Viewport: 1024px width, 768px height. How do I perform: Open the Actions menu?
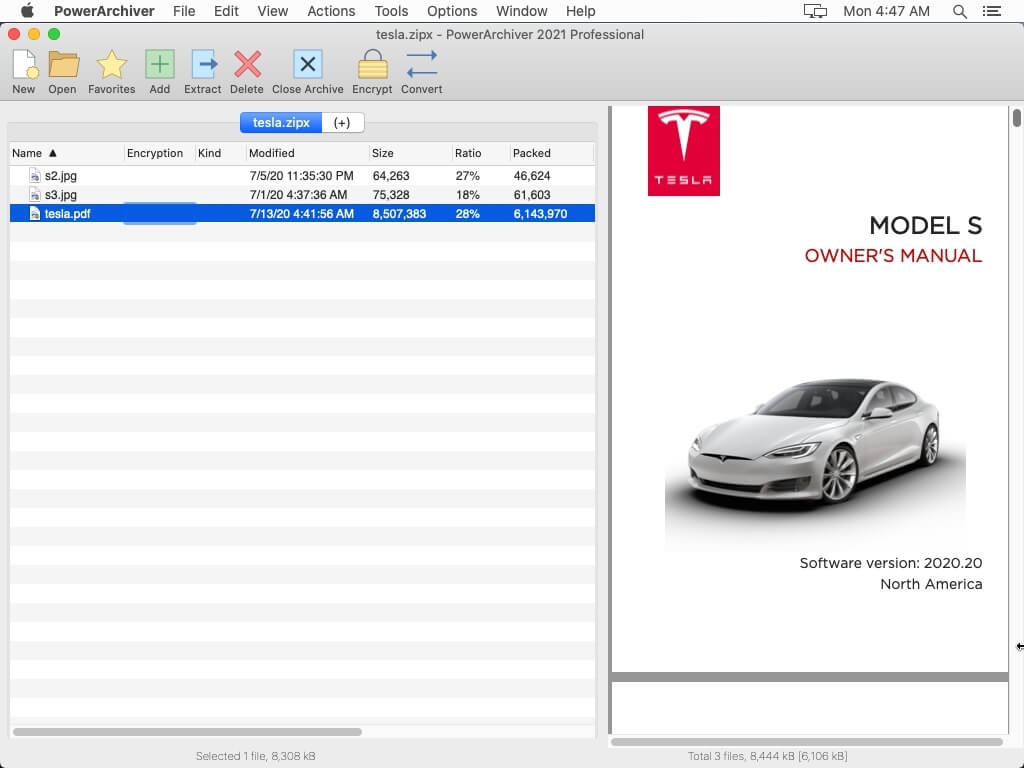point(331,11)
